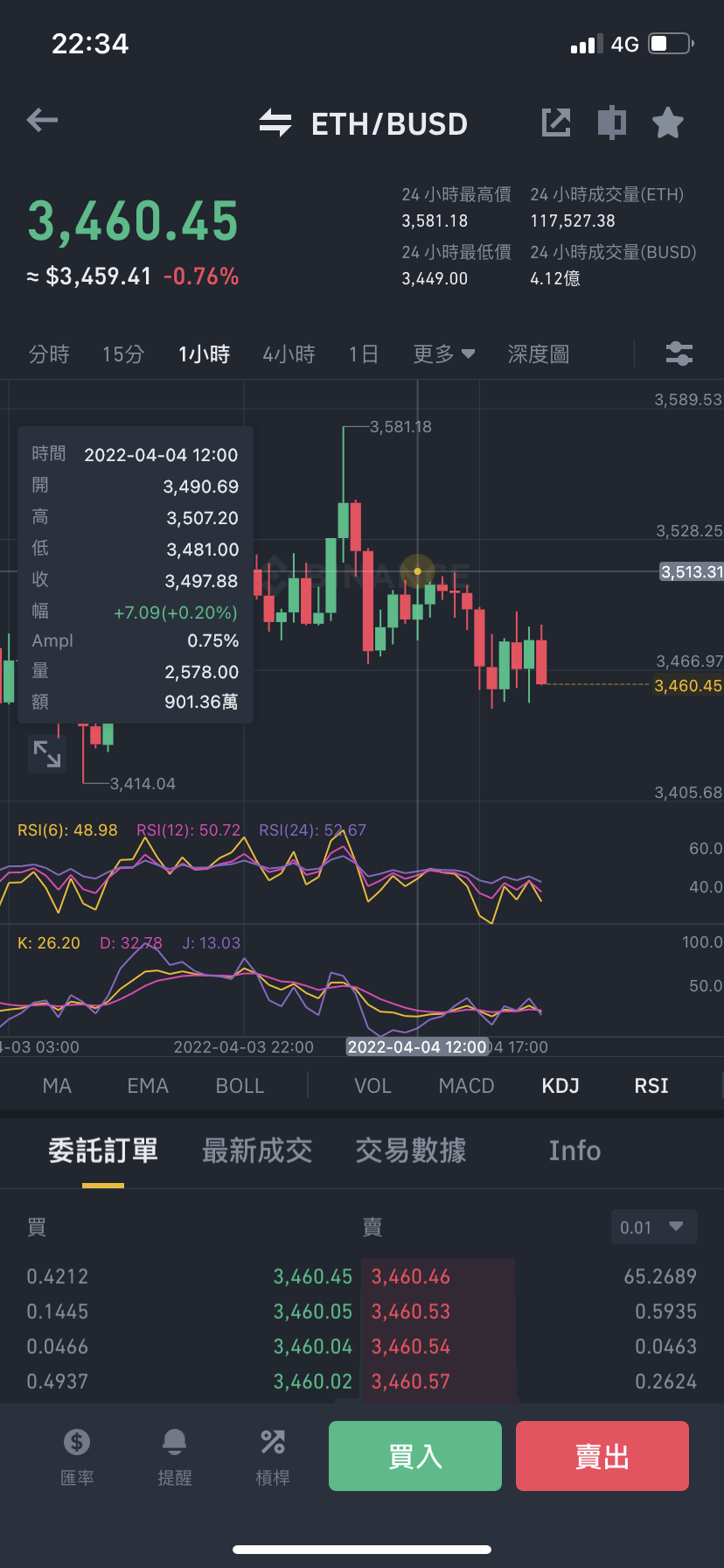Tap the 3,581.18 high price marker
This screenshot has height=1568, width=724.
point(400,427)
